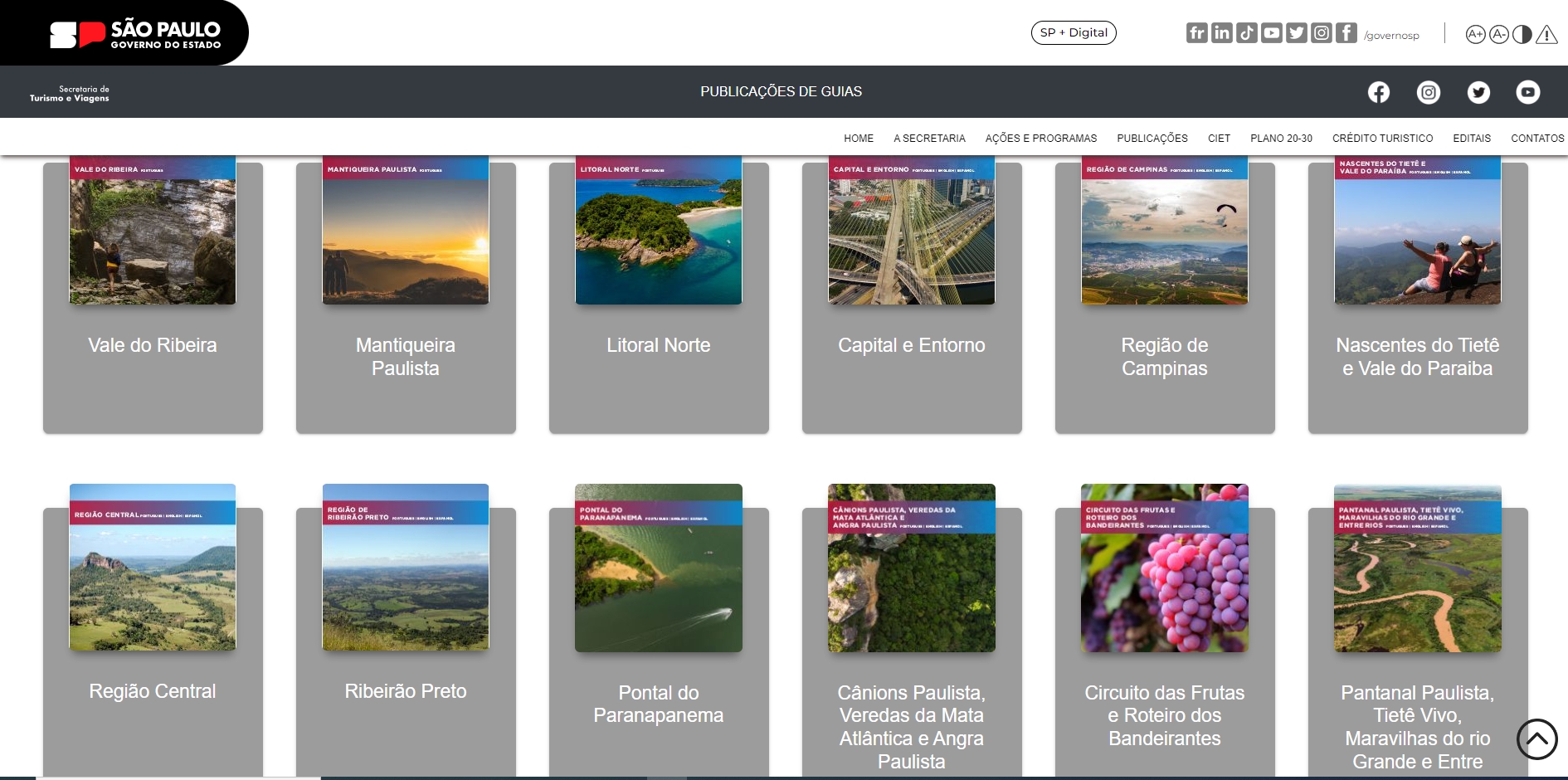Open the A SECRETARIA menu
This screenshot has width=1568, height=780.
click(929, 139)
